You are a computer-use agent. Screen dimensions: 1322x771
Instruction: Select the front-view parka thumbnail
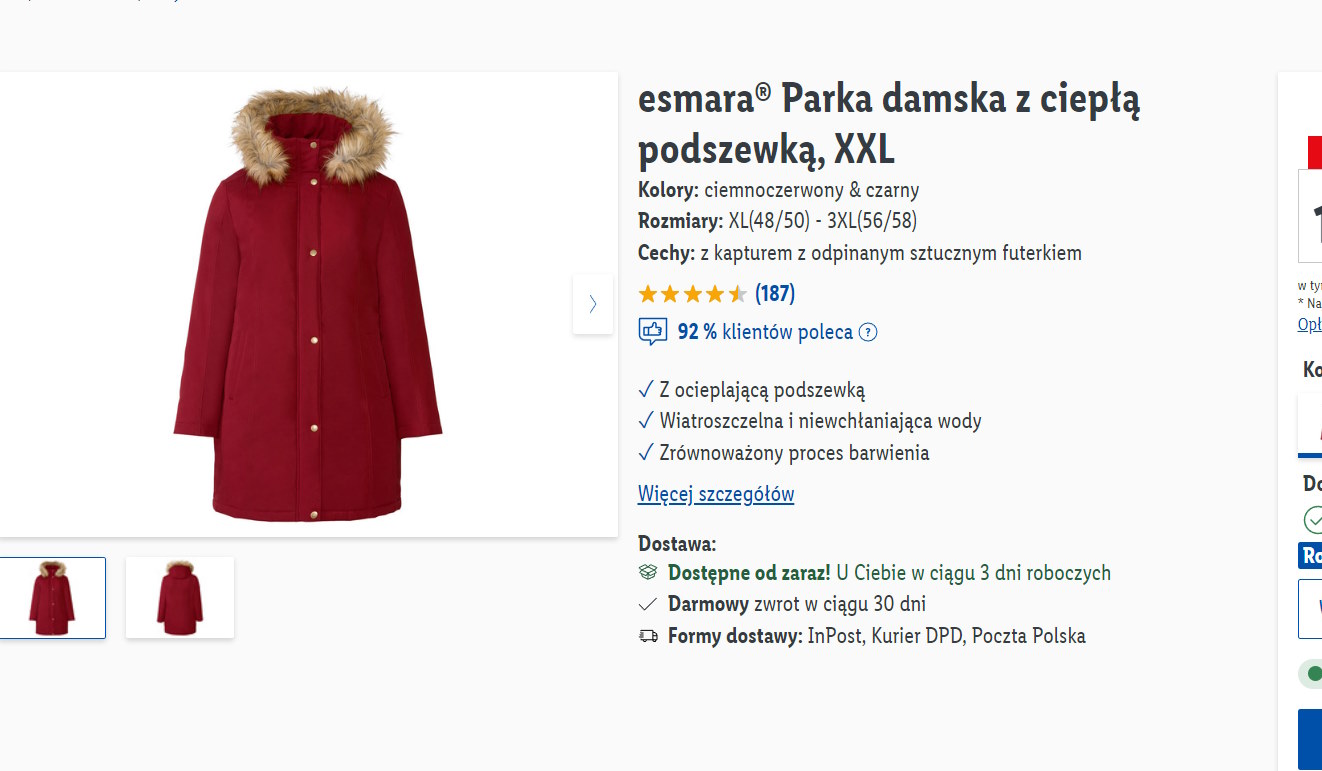click(x=52, y=597)
